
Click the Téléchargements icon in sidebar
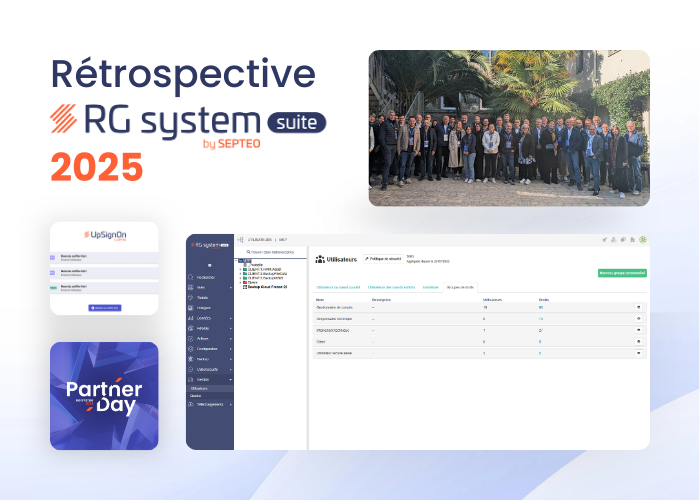coord(191,404)
